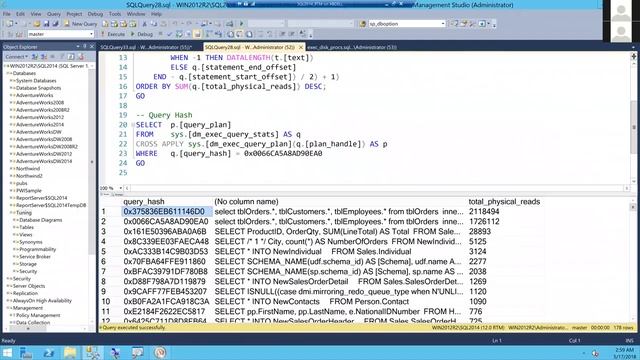Select the Tables folder under Tuning

tap(27, 227)
